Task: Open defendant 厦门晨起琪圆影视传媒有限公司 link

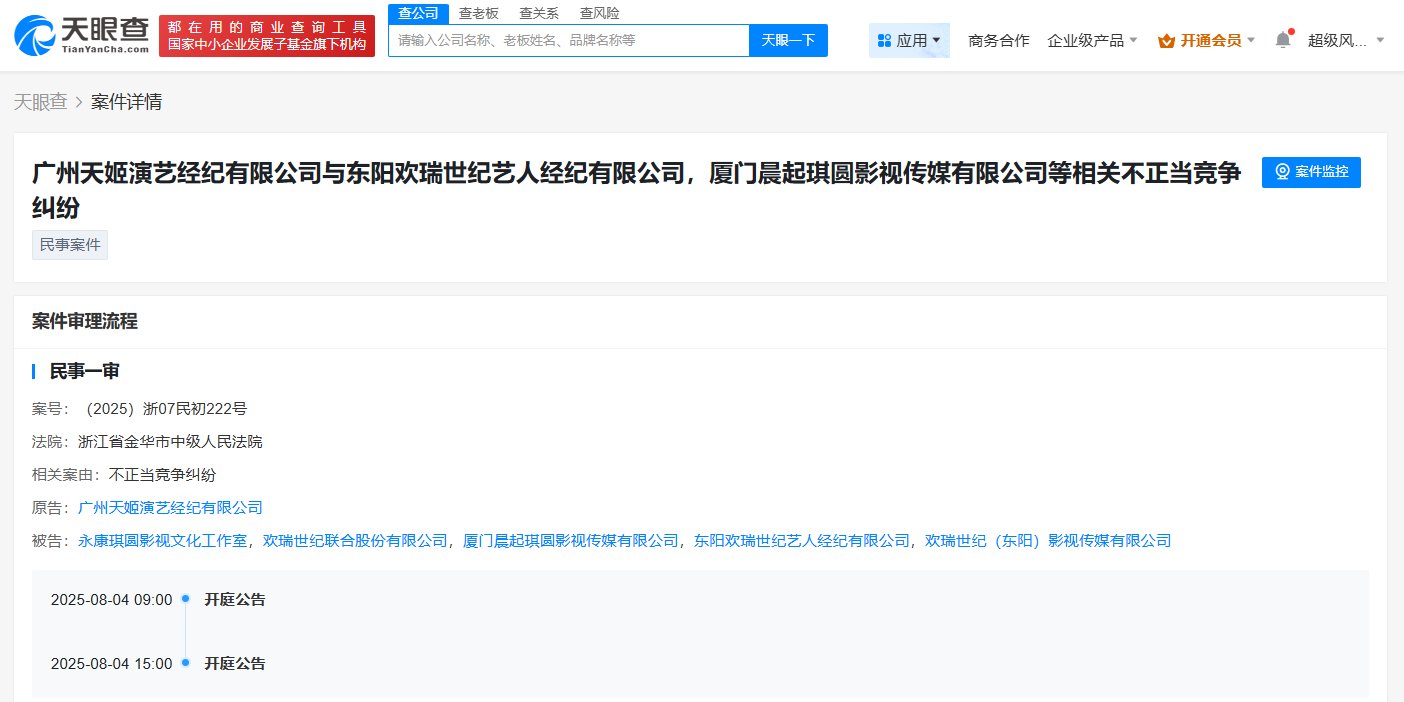Action: coord(571,541)
